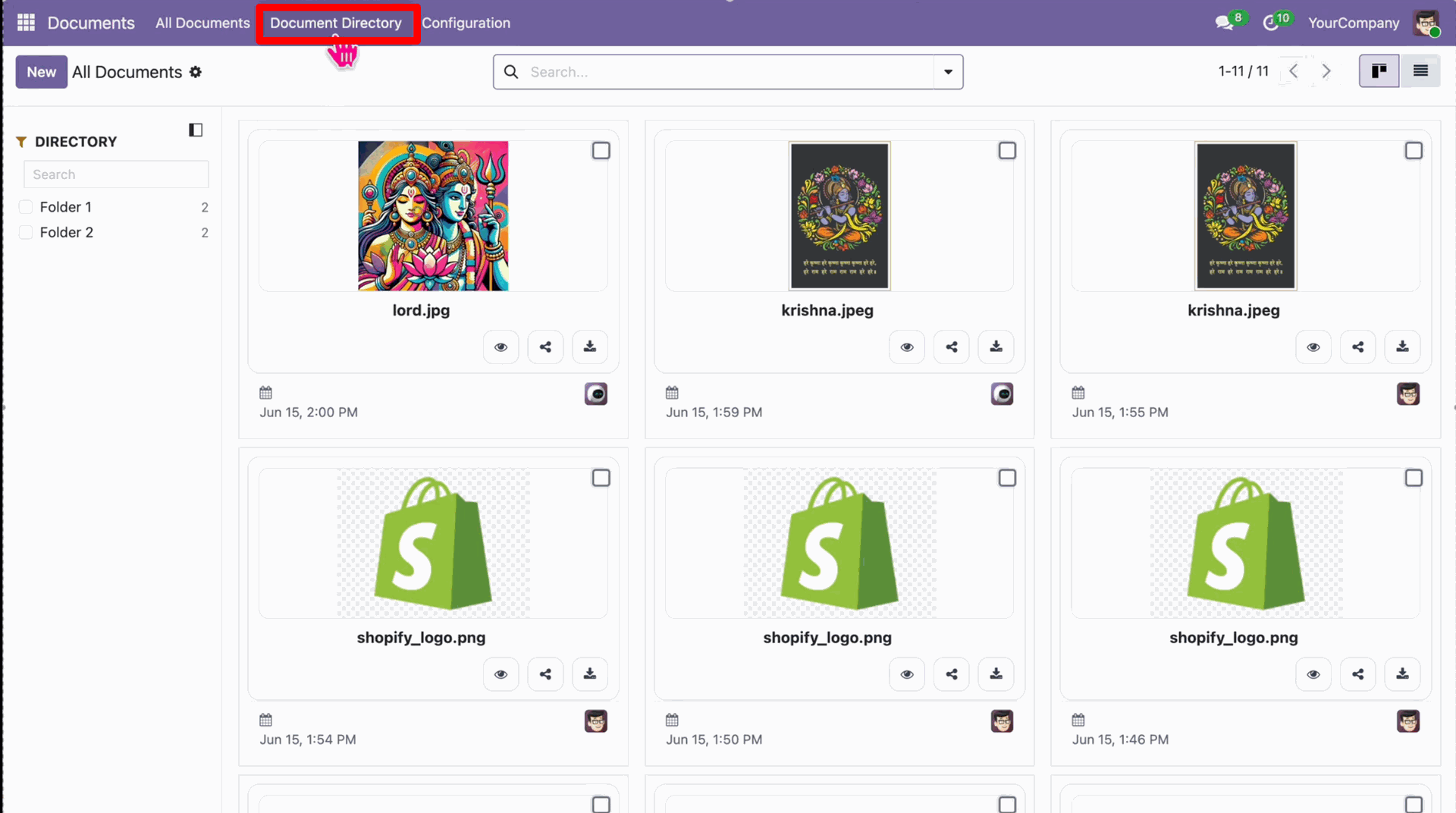Select the Folder 1 label in Directory
Image resolution: width=1456 pixels, height=813 pixels.
(66, 207)
